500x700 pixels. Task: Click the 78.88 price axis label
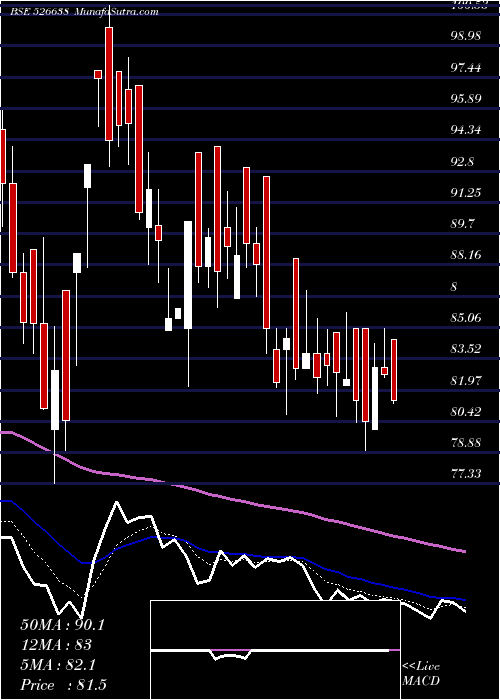[x=466, y=443]
